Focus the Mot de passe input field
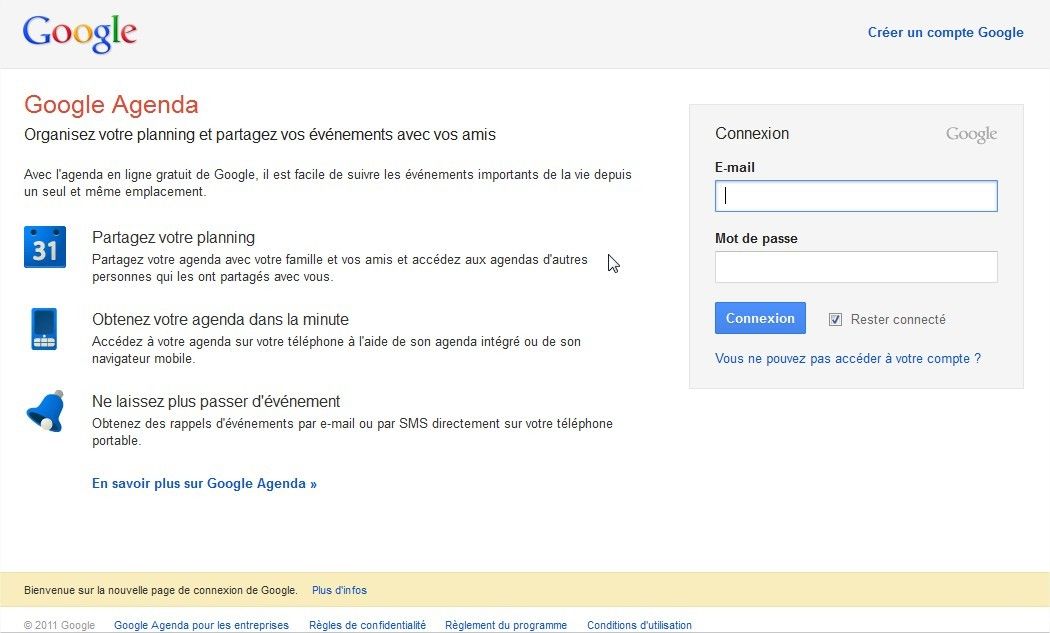Screen dimensions: 1050x633 pyautogui.click(x=856, y=267)
